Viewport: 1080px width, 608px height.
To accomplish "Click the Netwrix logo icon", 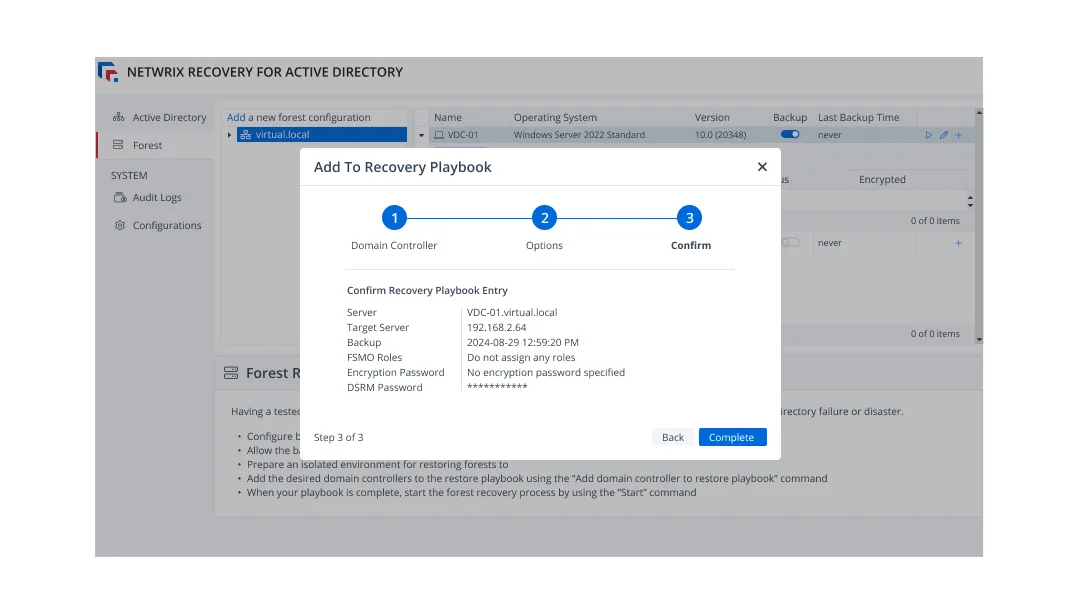I will [x=108, y=72].
